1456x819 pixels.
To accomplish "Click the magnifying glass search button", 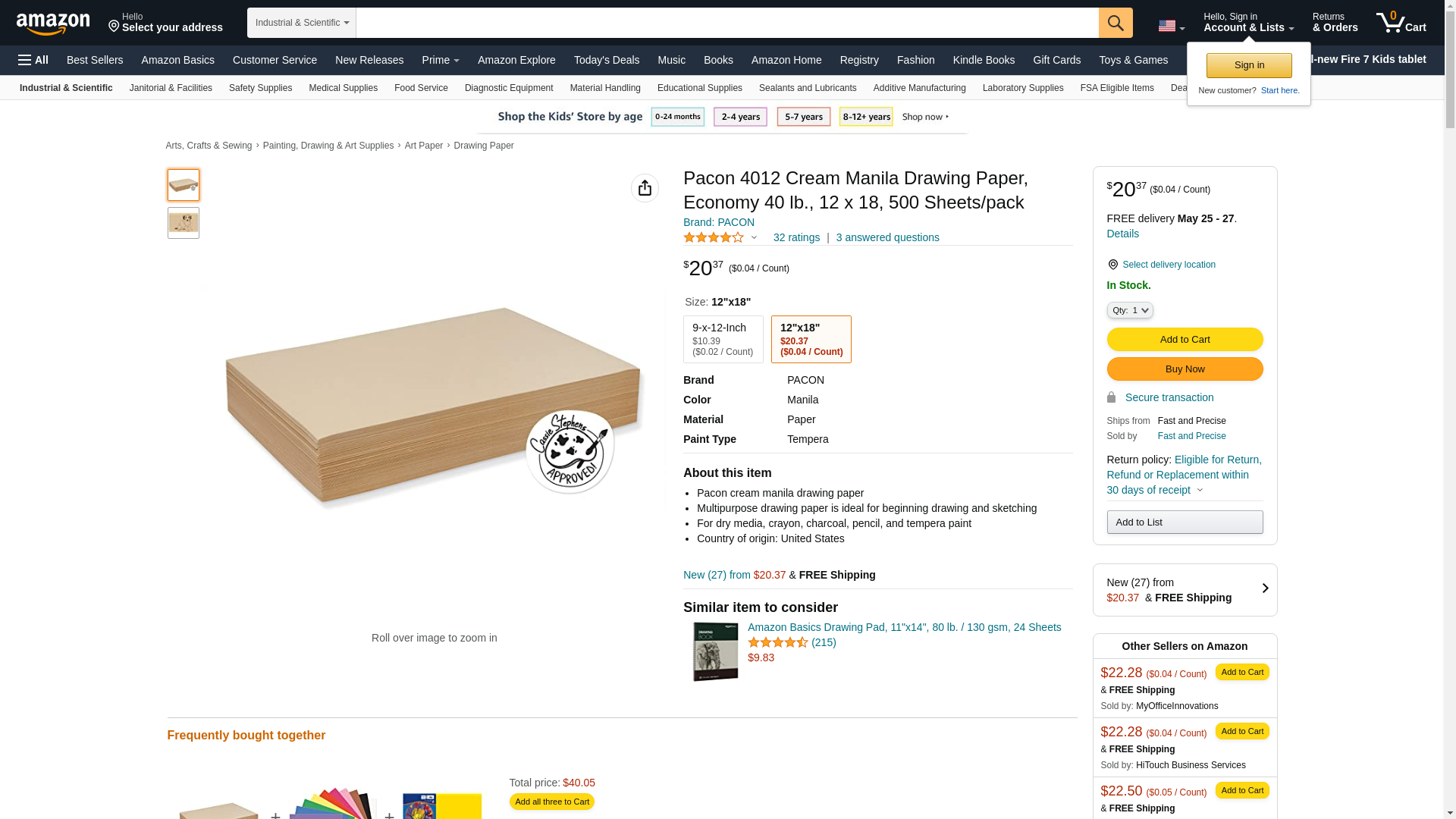I will tap(1116, 23).
